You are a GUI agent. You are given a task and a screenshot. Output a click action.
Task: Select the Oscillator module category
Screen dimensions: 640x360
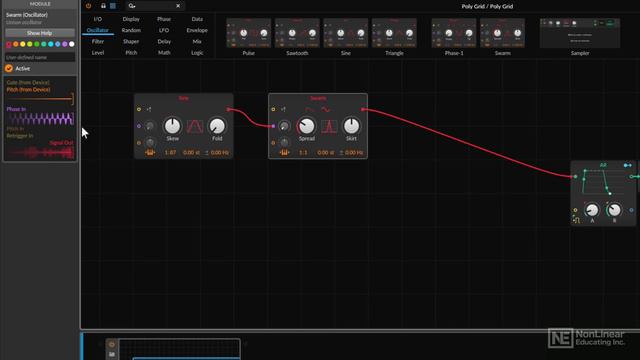coord(98,30)
